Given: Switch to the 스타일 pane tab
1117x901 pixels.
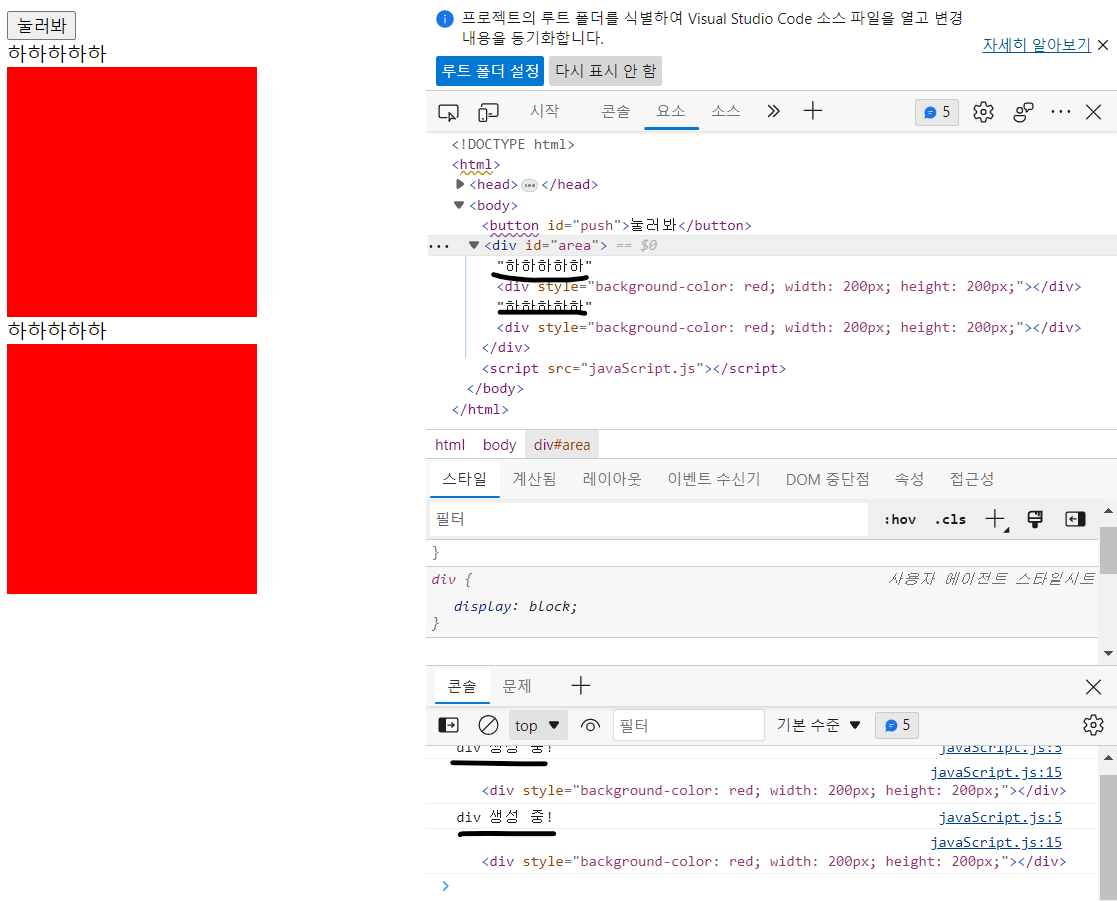Looking at the screenshot, I should click(x=464, y=479).
